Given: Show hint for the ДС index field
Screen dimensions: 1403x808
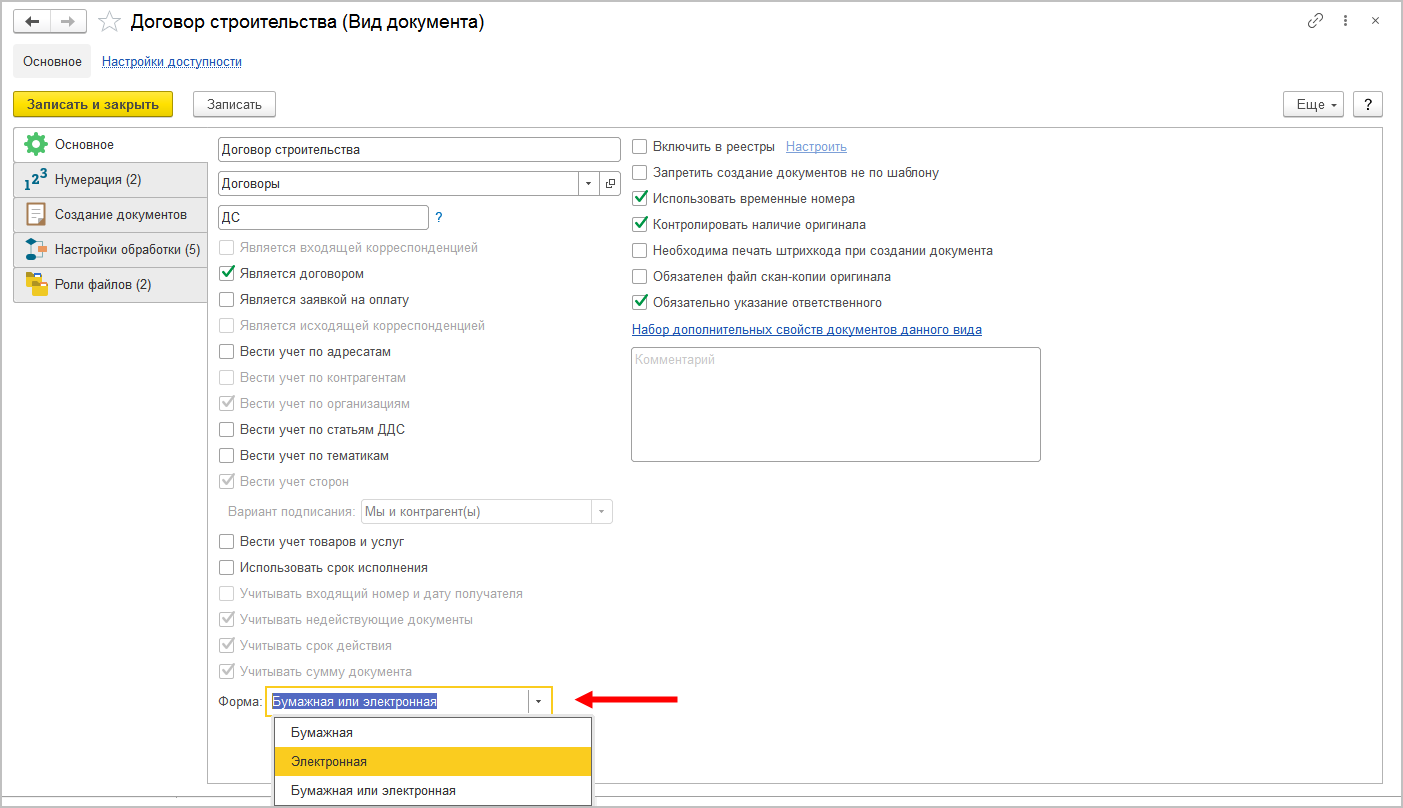Looking at the screenshot, I should (x=439, y=217).
